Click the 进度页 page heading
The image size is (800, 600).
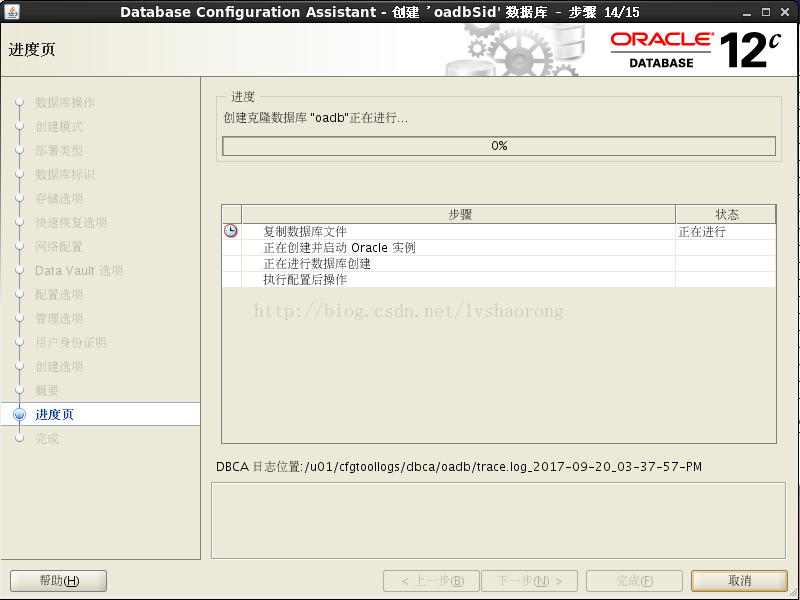pos(32,49)
